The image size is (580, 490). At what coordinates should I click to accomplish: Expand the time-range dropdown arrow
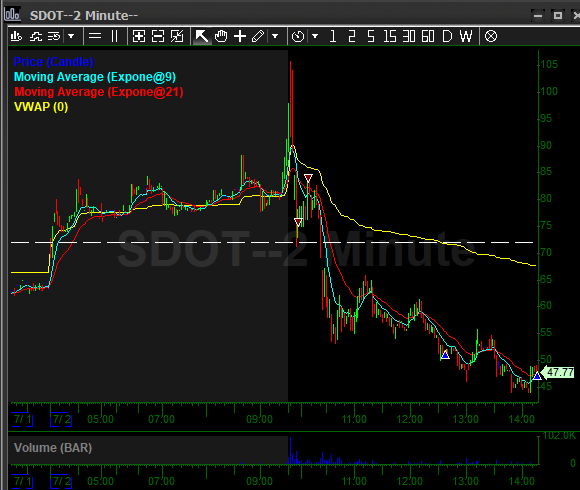315,36
